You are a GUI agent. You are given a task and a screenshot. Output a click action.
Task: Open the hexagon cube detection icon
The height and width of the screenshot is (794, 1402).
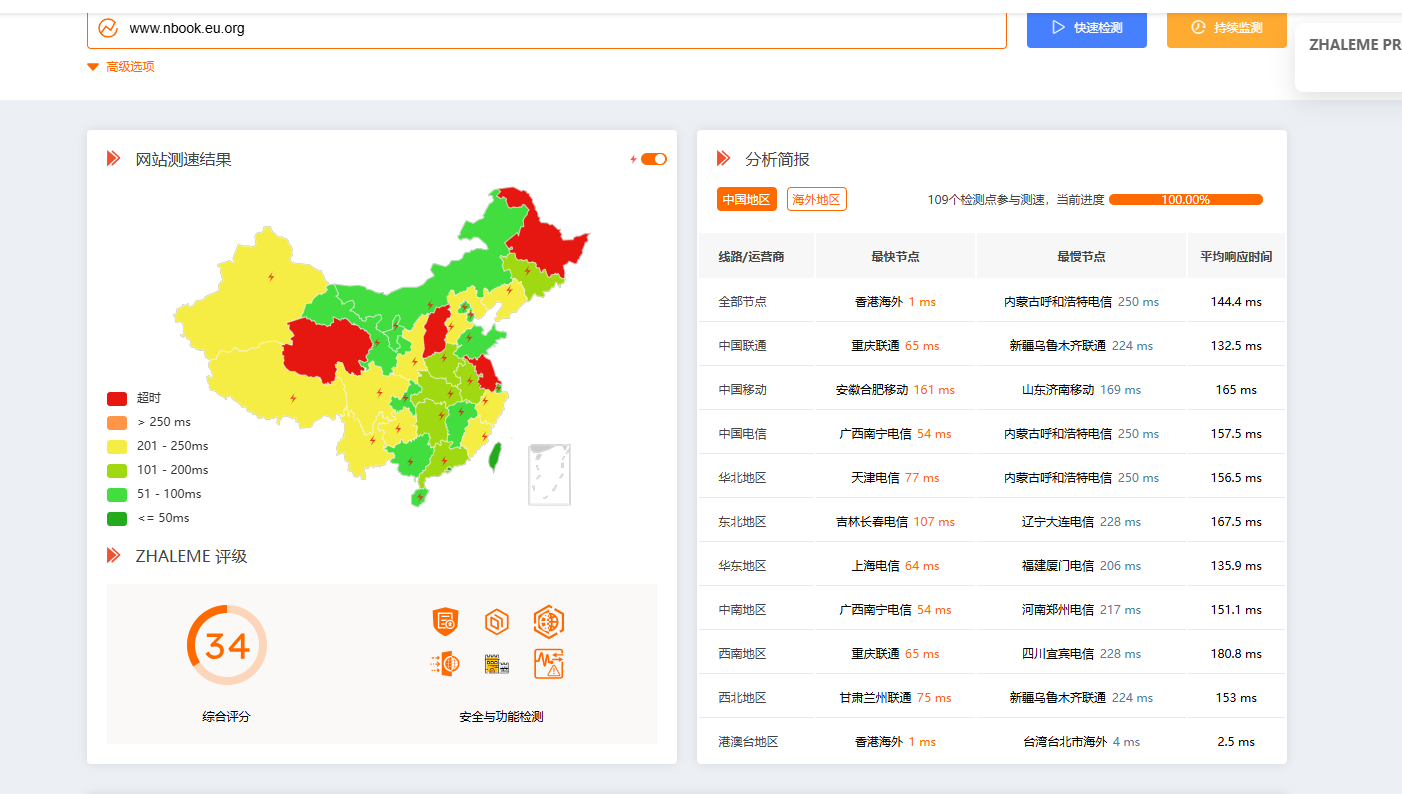coord(497,622)
